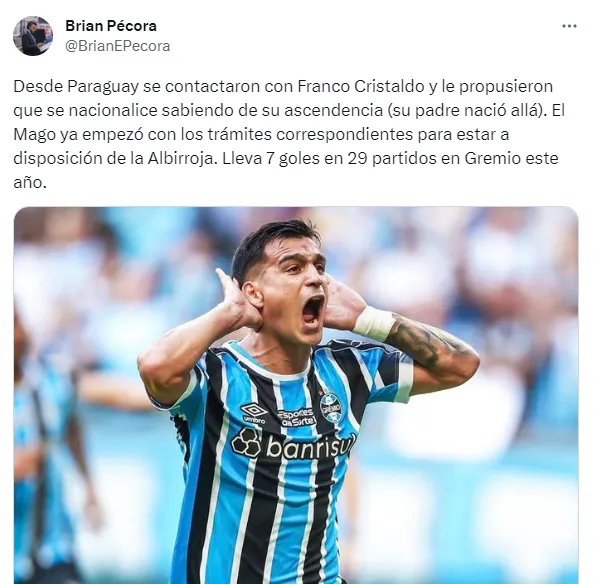The image size is (594, 584).
Task: Visit the @BrianEPecora handle
Action: (x=117, y=46)
